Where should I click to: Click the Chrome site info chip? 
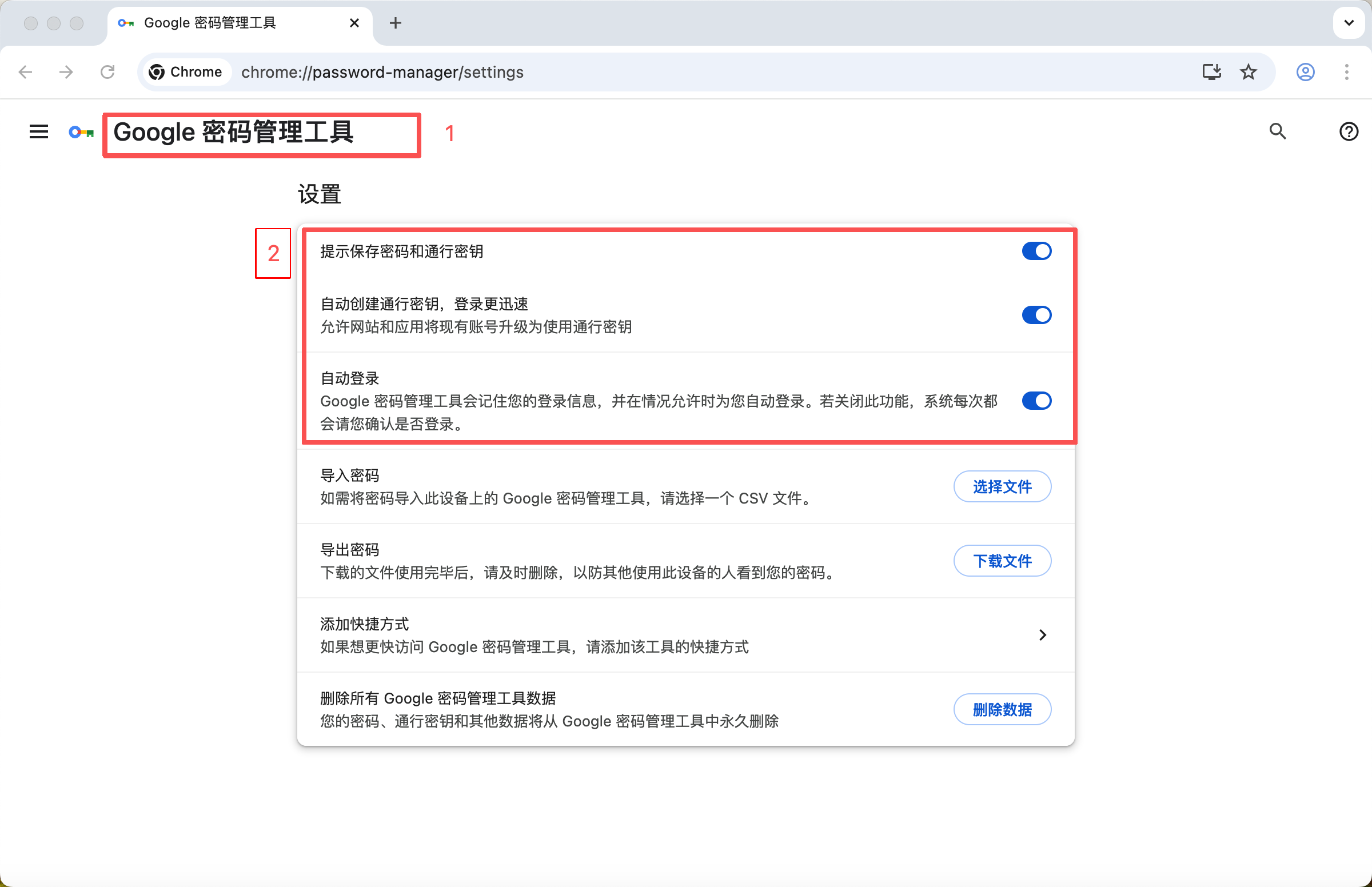coord(186,72)
